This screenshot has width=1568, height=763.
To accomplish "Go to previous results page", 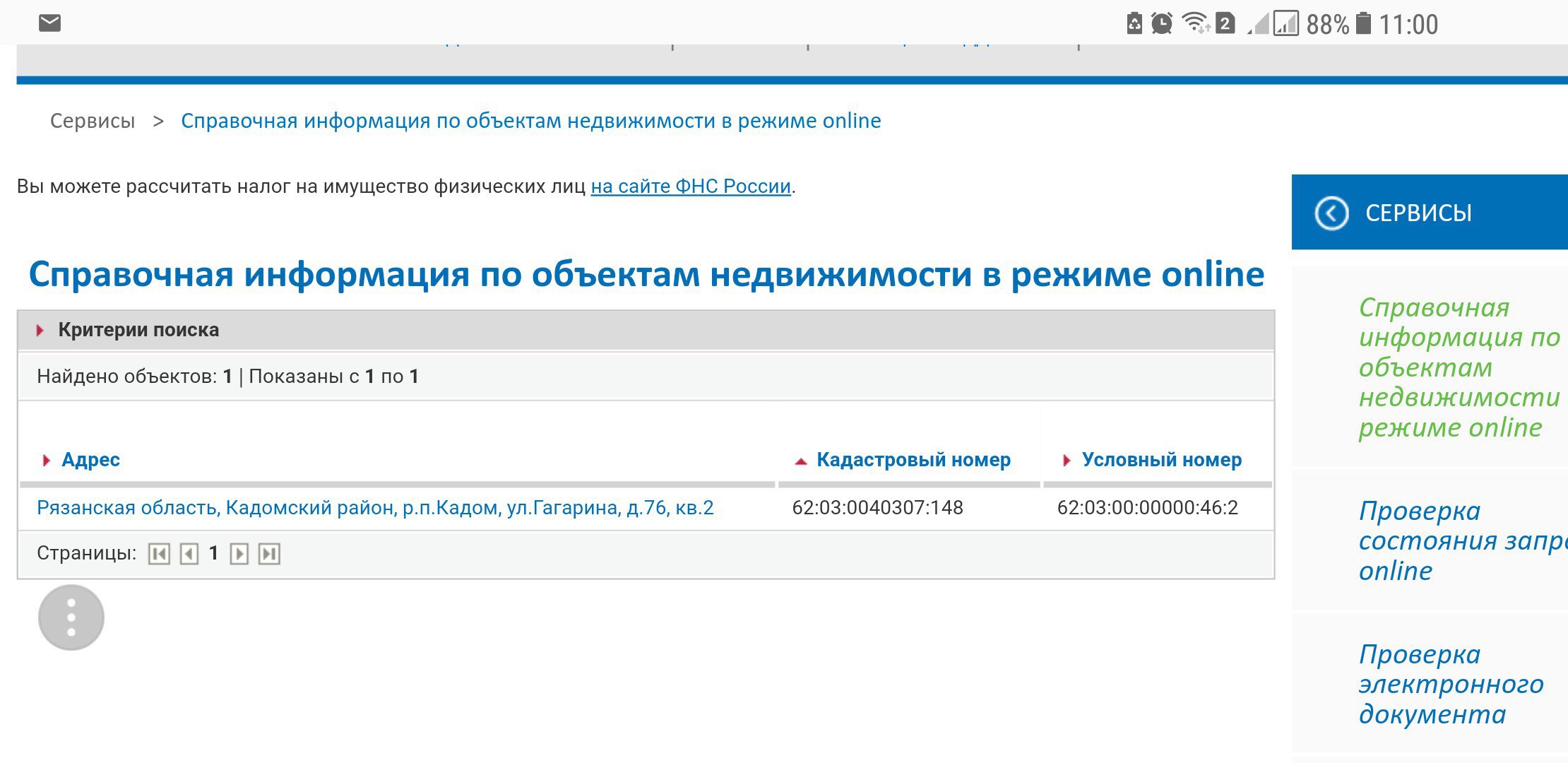I will pos(189,554).
